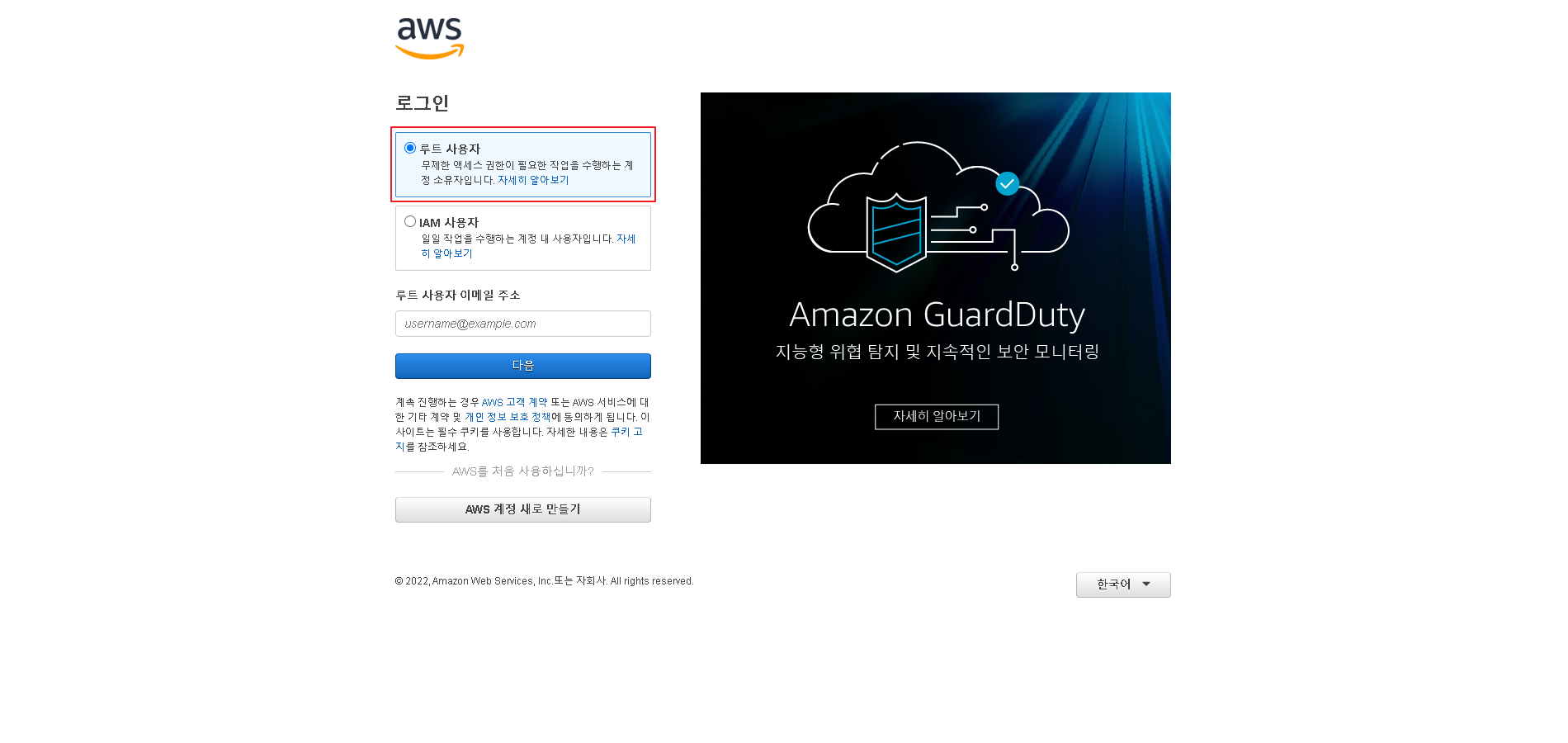Click the 다음 button
1568x743 pixels.
point(523,366)
